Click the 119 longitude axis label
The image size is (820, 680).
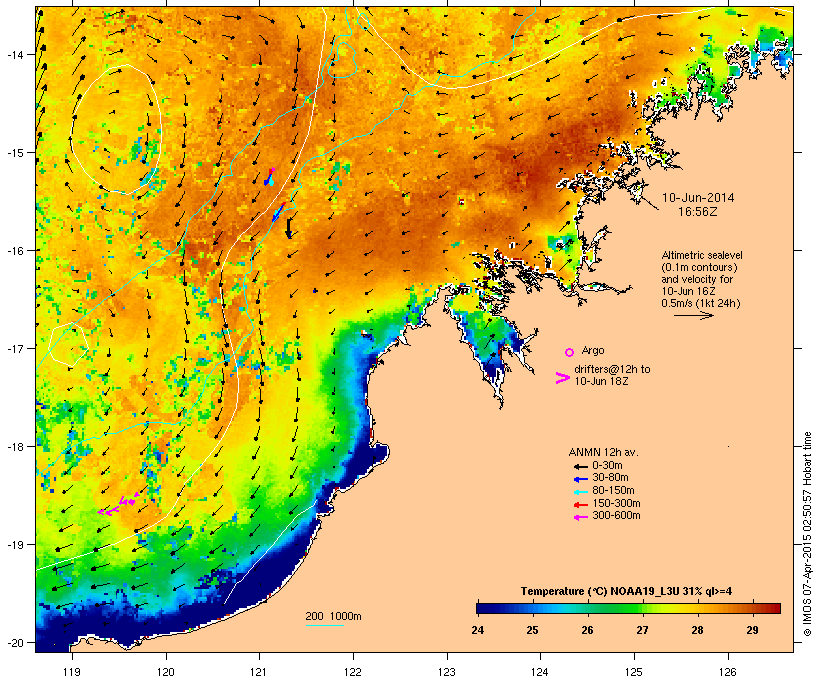(72, 672)
